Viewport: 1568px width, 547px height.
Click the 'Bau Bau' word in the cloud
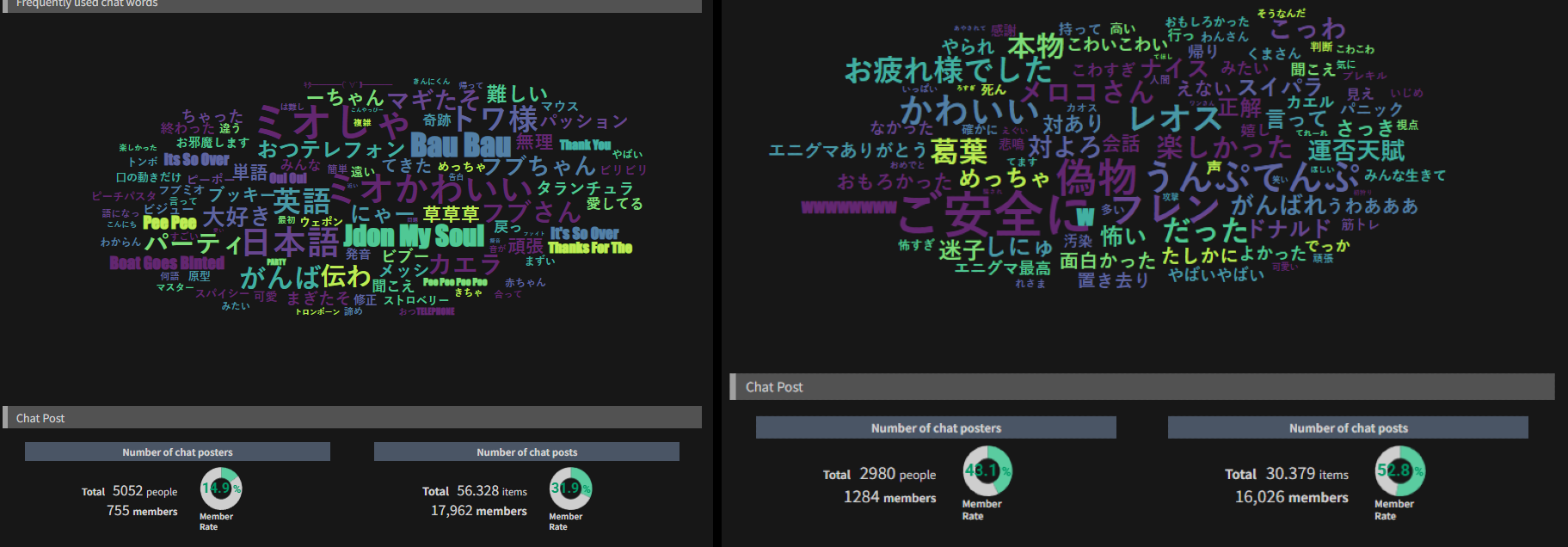tap(460, 144)
